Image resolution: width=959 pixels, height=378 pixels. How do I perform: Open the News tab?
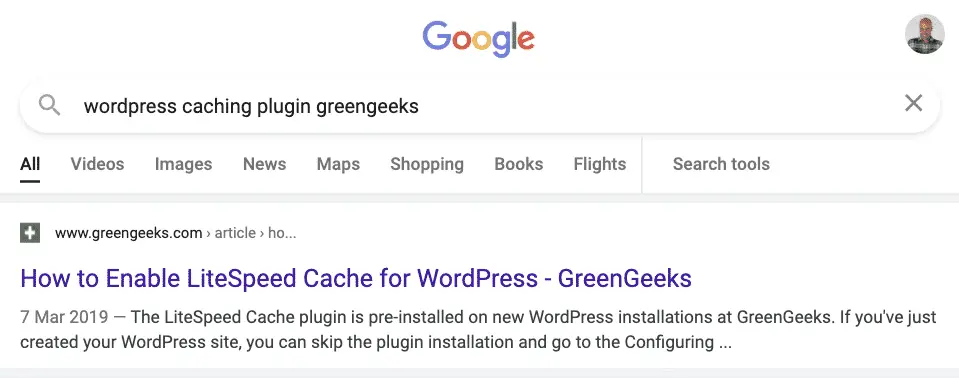tap(264, 164)
